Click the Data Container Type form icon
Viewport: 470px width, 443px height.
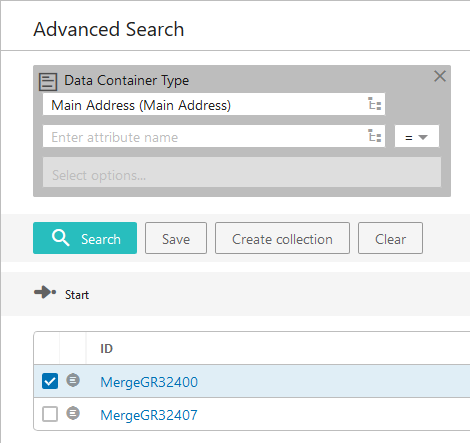48,82
